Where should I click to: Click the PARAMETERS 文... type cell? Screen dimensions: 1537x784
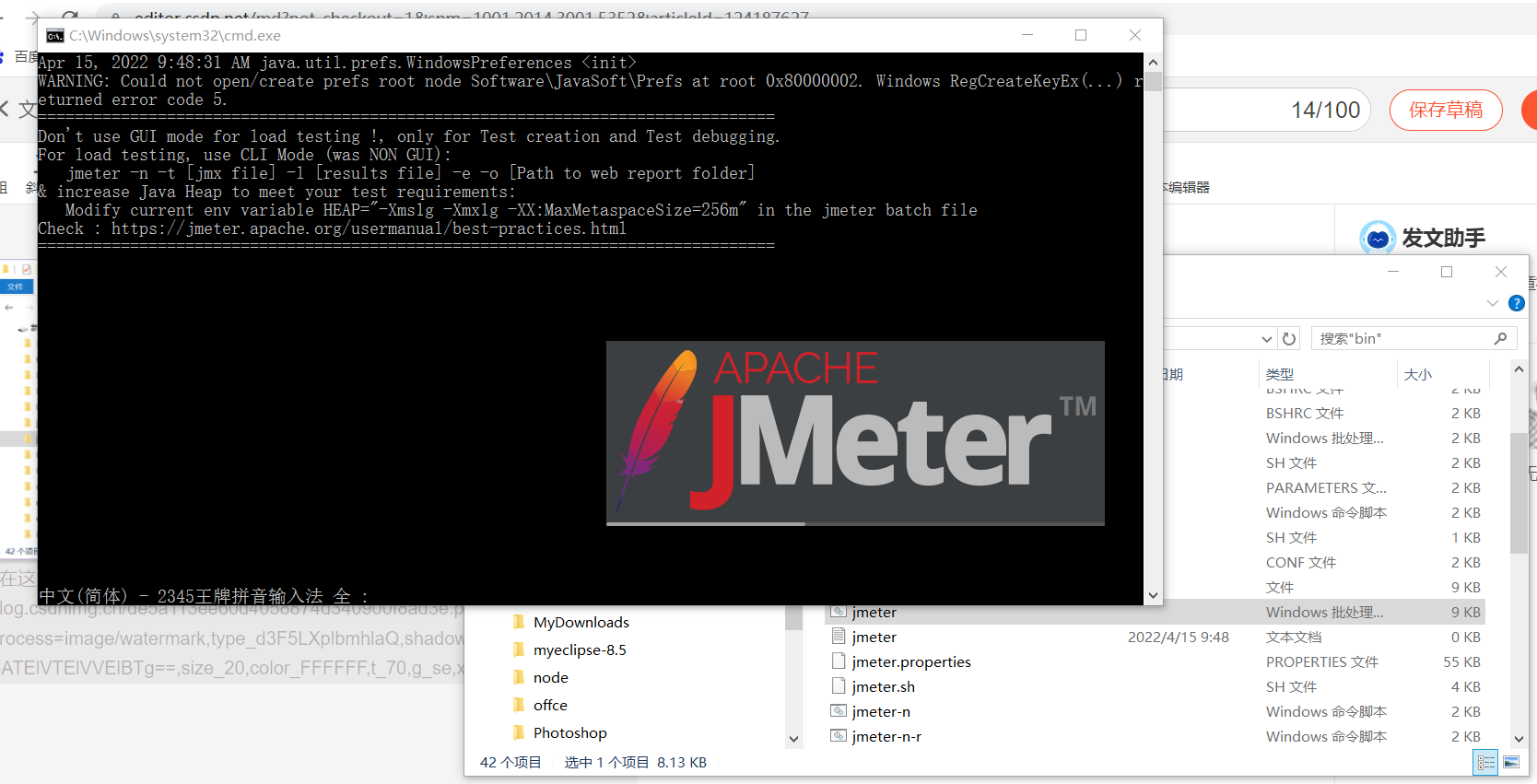pos(1326,487)
